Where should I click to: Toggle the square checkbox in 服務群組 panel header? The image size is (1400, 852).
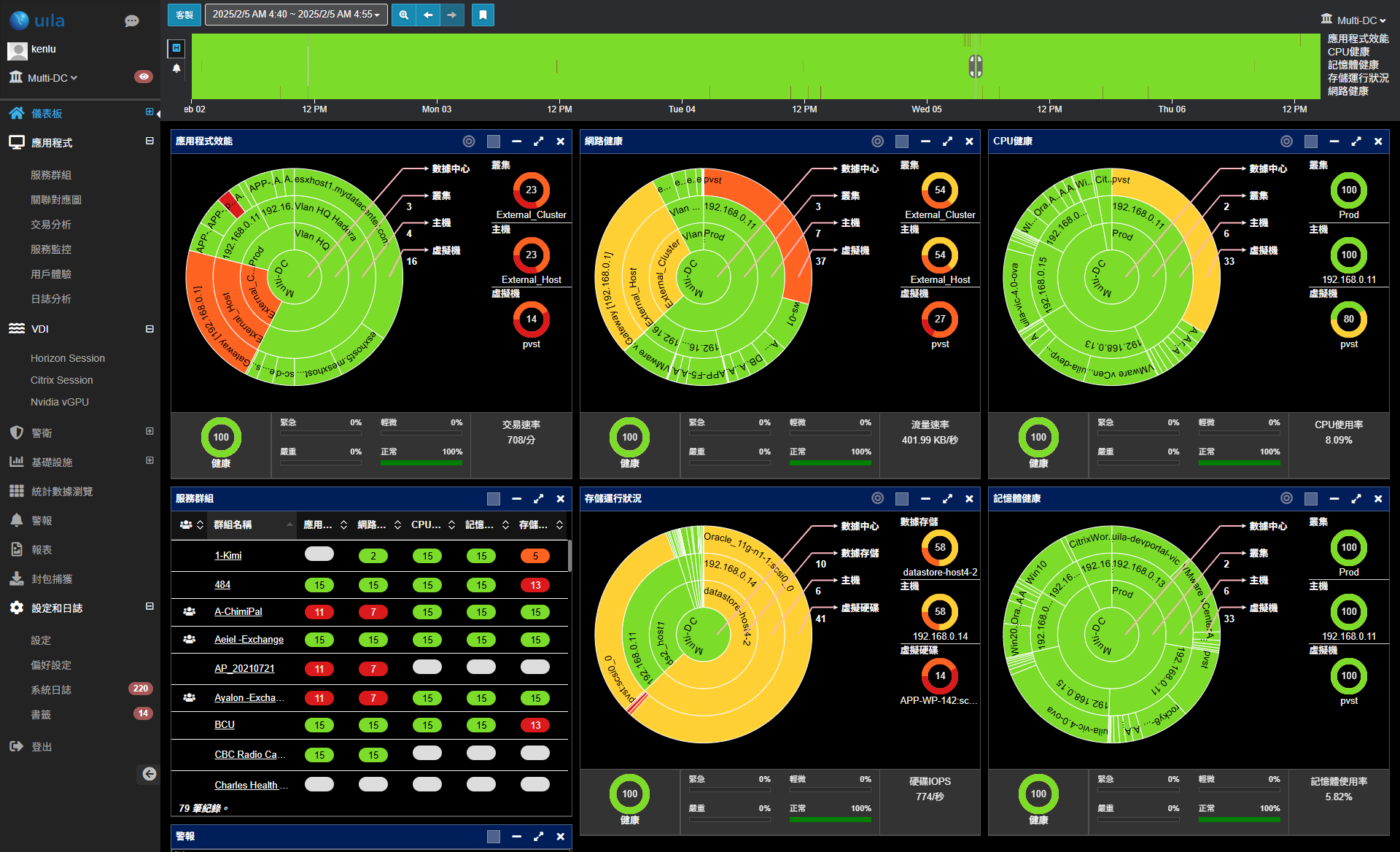(494, 499)
